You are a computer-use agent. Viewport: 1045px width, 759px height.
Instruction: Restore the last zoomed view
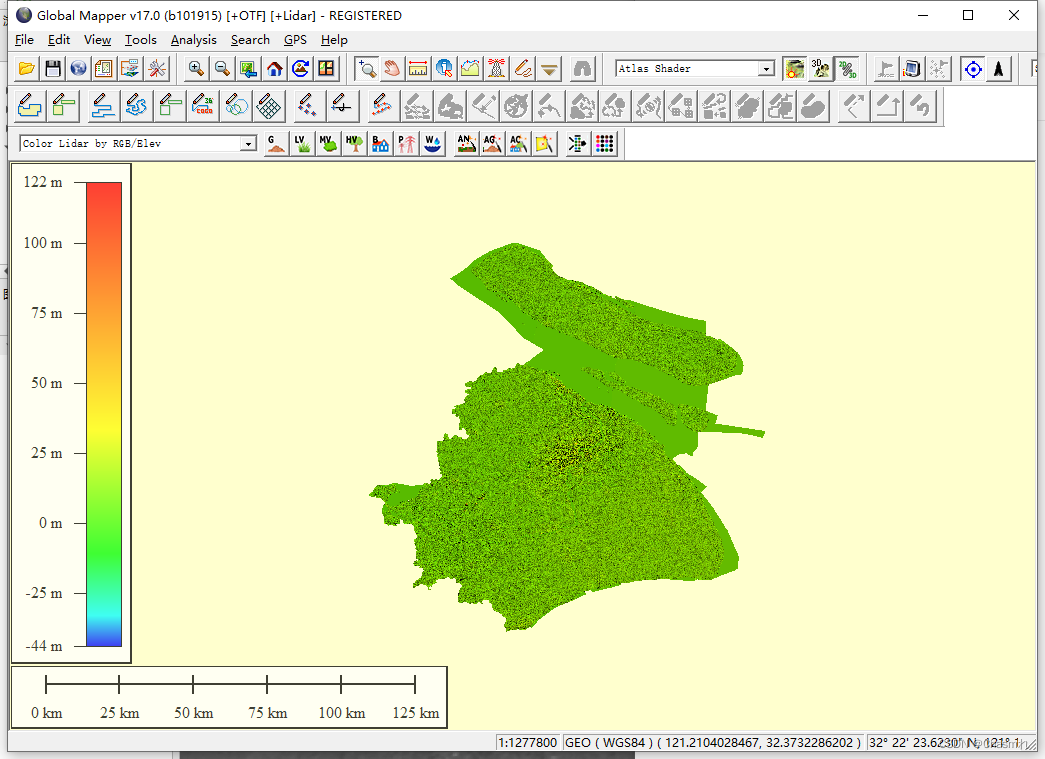[x=248, y=69]
